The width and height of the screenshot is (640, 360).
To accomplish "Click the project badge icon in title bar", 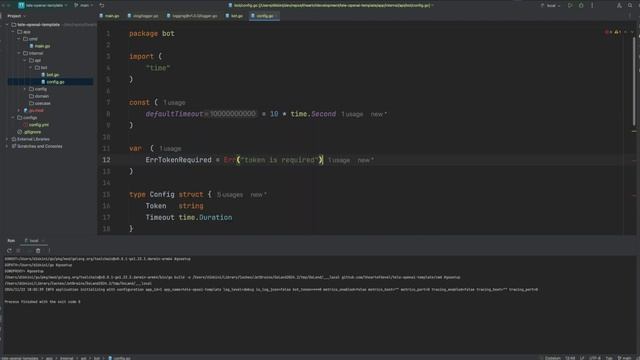I will (x=21, y=5).
